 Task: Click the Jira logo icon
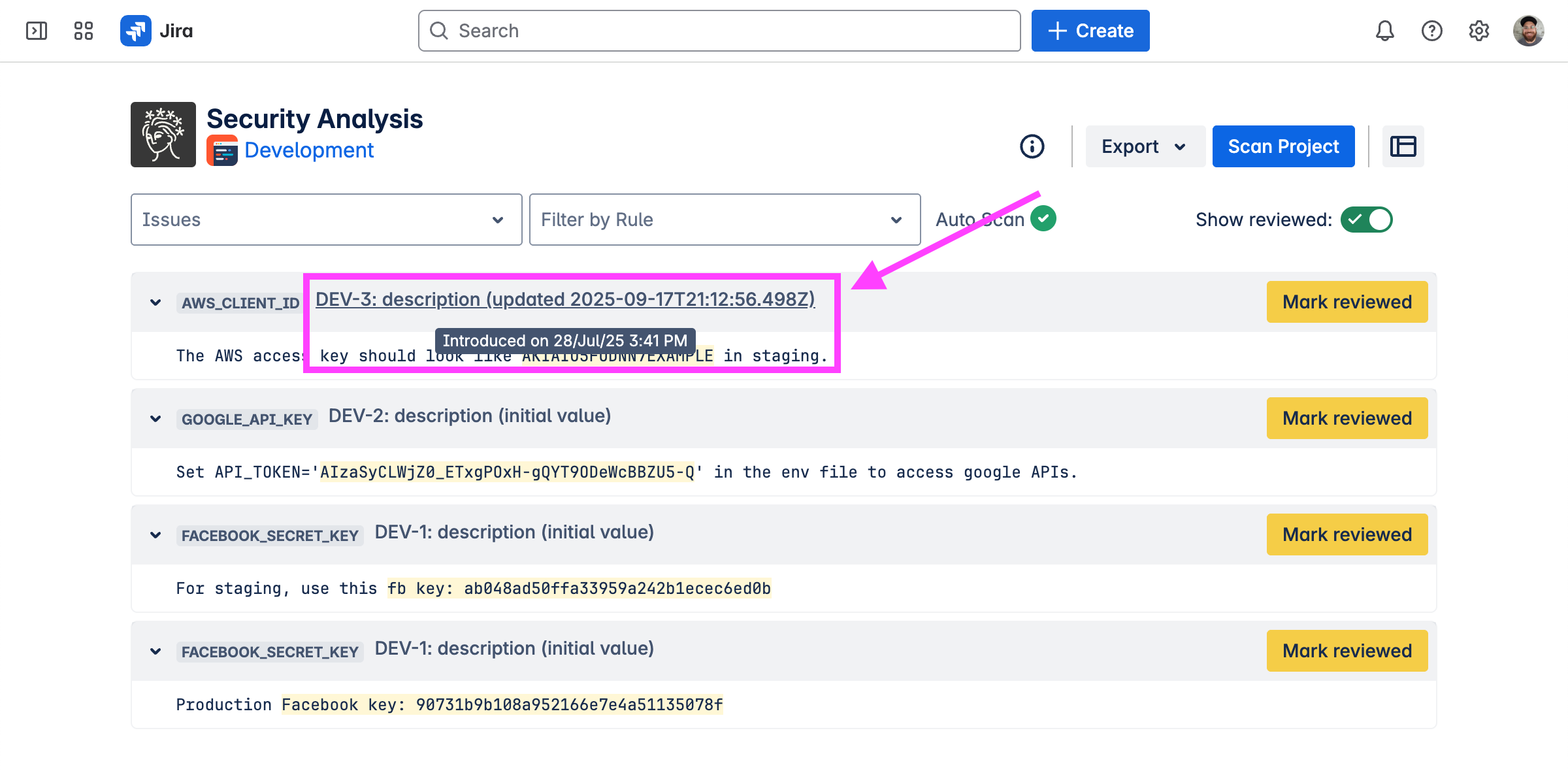point(136,31)
